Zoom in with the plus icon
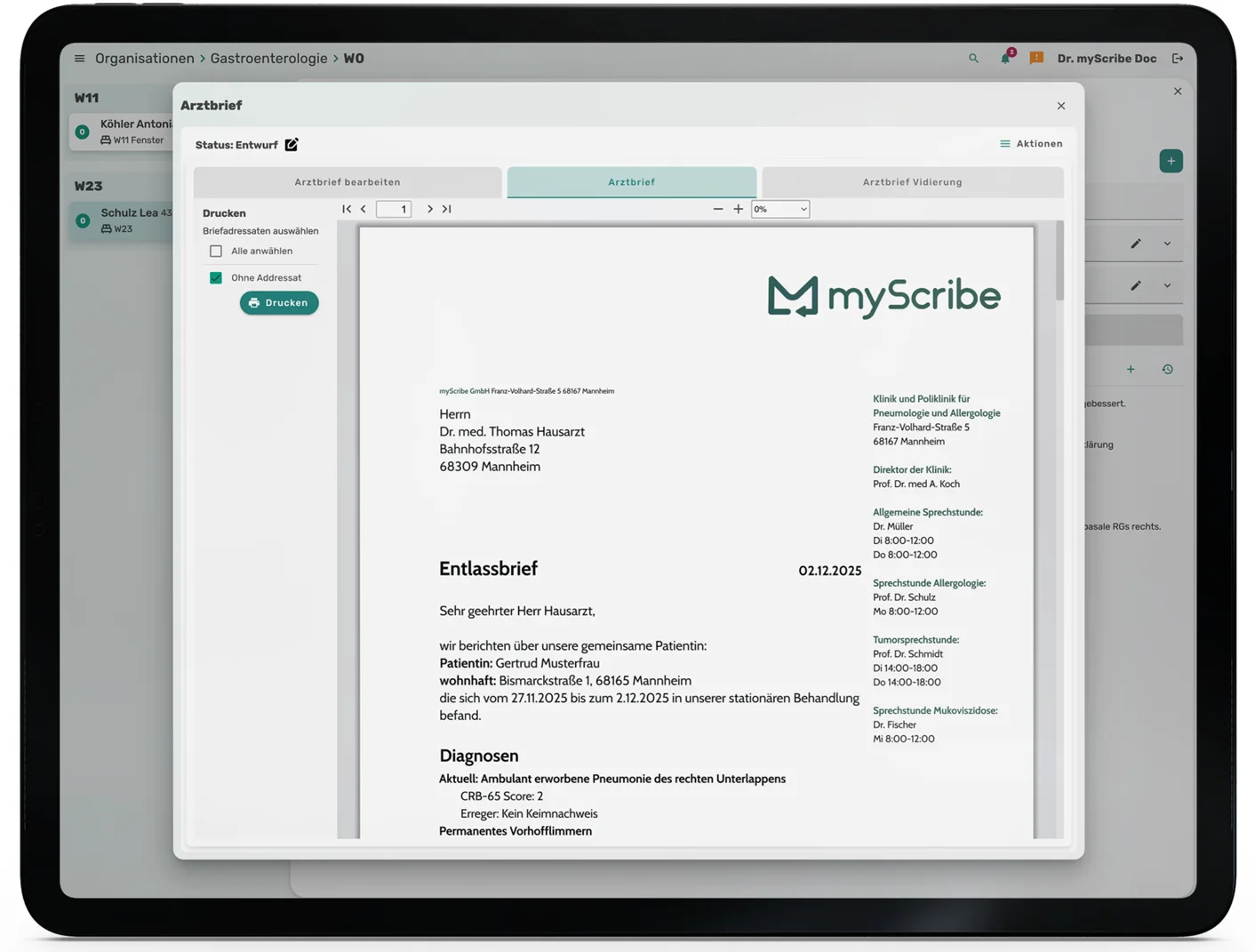1255x952 pixels. tap(738, 209)
